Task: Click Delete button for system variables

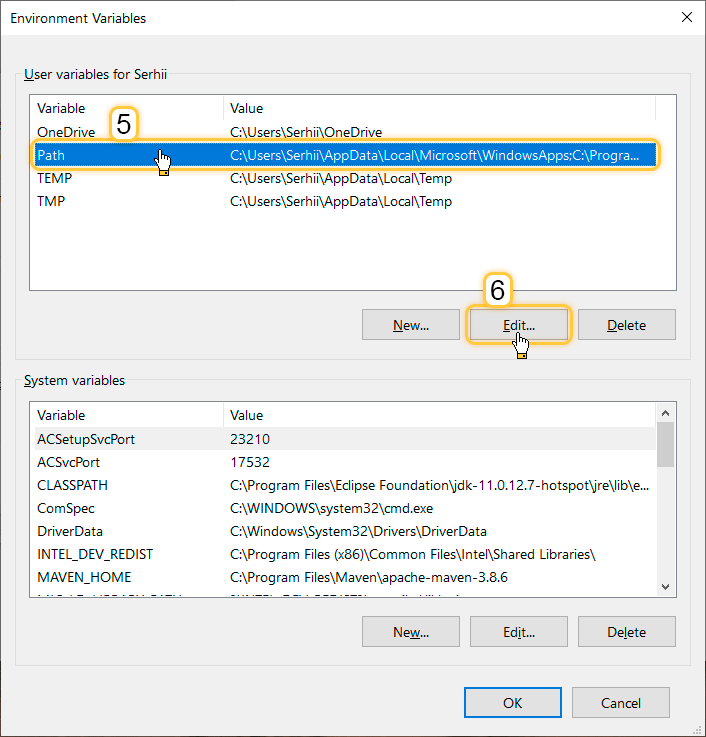Action: click(626, 632)
